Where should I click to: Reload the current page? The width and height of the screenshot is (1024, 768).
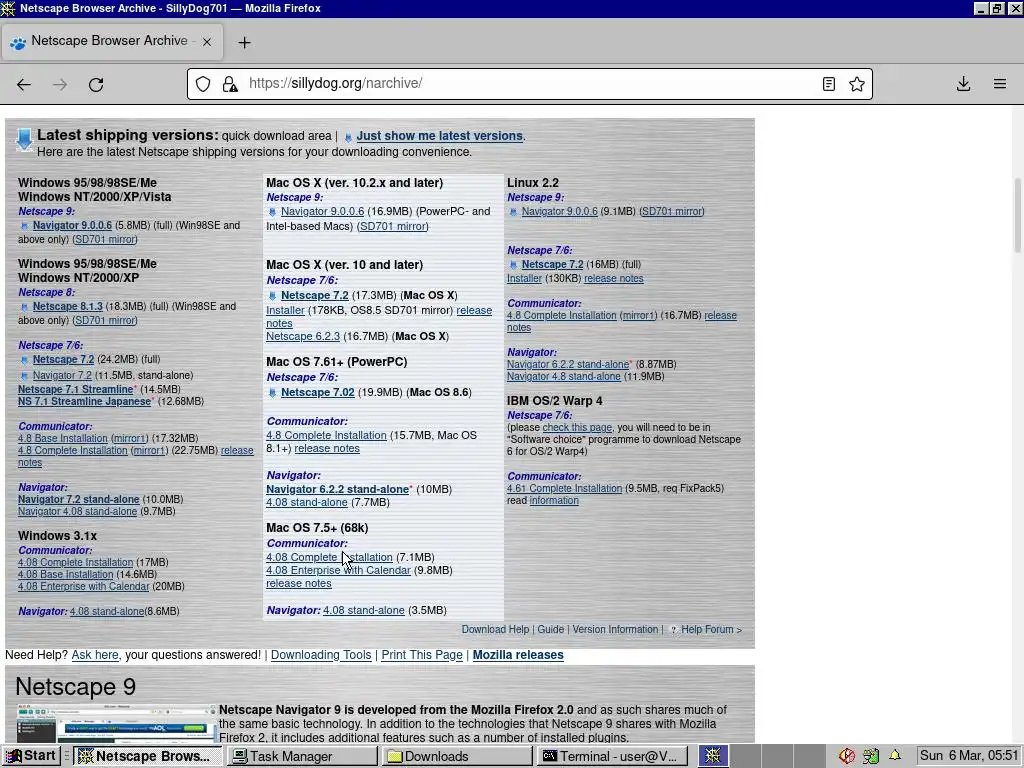click(x=96, y=84)
